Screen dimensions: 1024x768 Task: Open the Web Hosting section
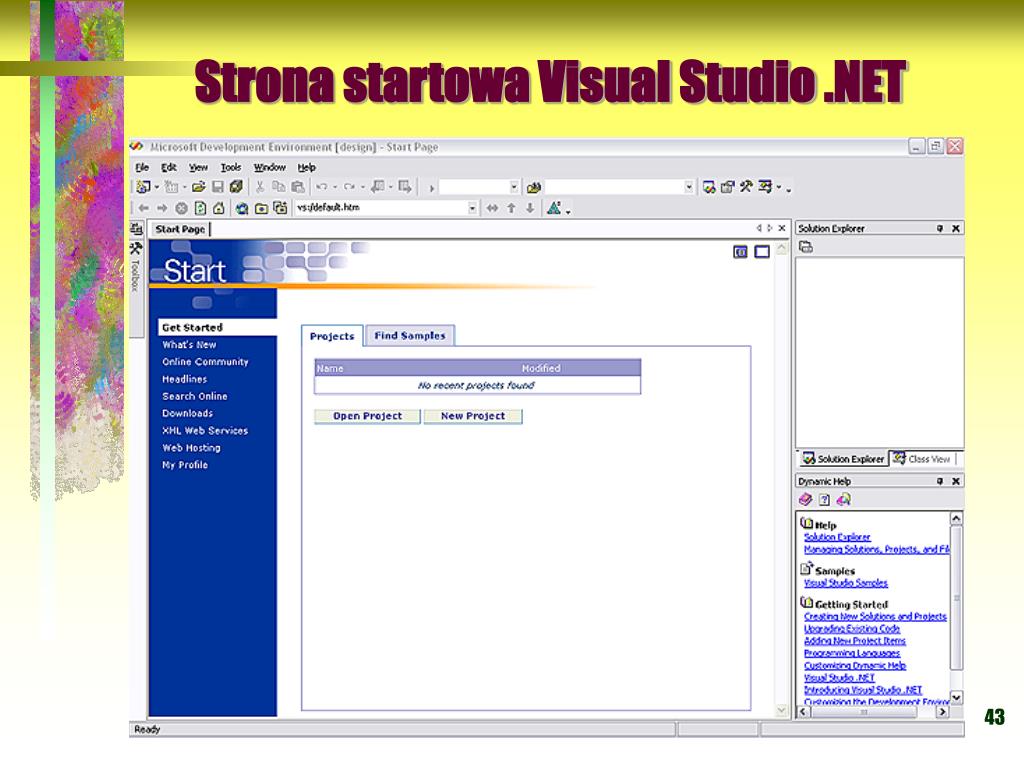[x=191, y=447]
